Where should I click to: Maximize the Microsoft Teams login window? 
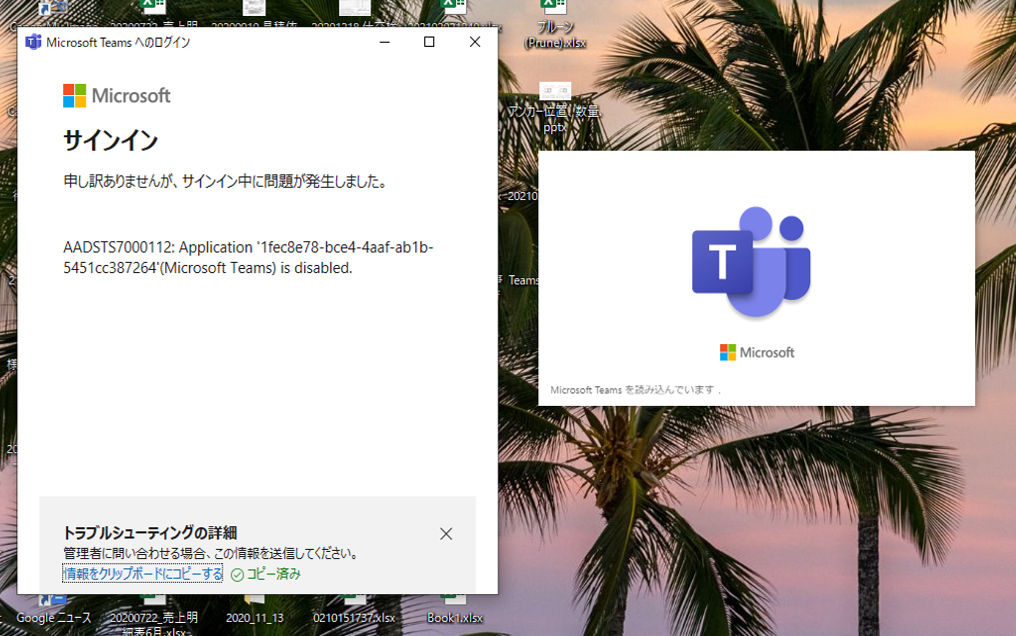[429, 42]
